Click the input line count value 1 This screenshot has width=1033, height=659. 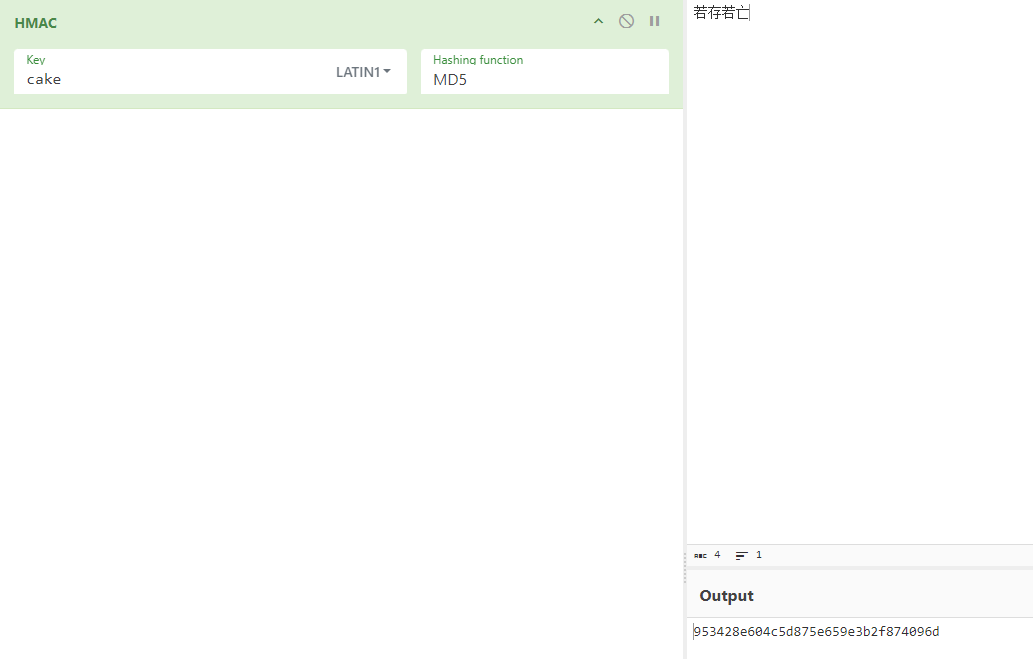[x=759, y=555]
